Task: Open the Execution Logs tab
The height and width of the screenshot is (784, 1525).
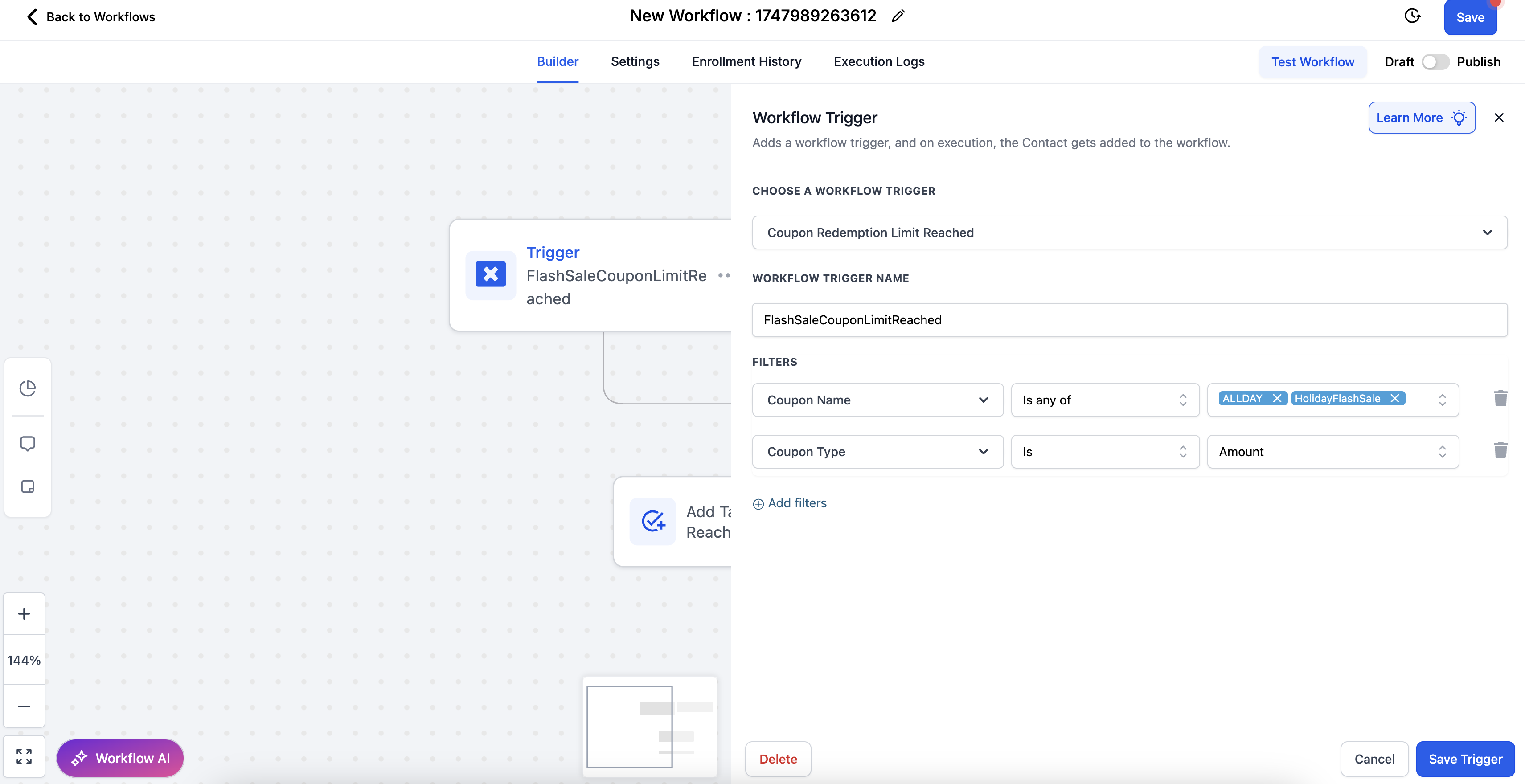Action: 878,61
